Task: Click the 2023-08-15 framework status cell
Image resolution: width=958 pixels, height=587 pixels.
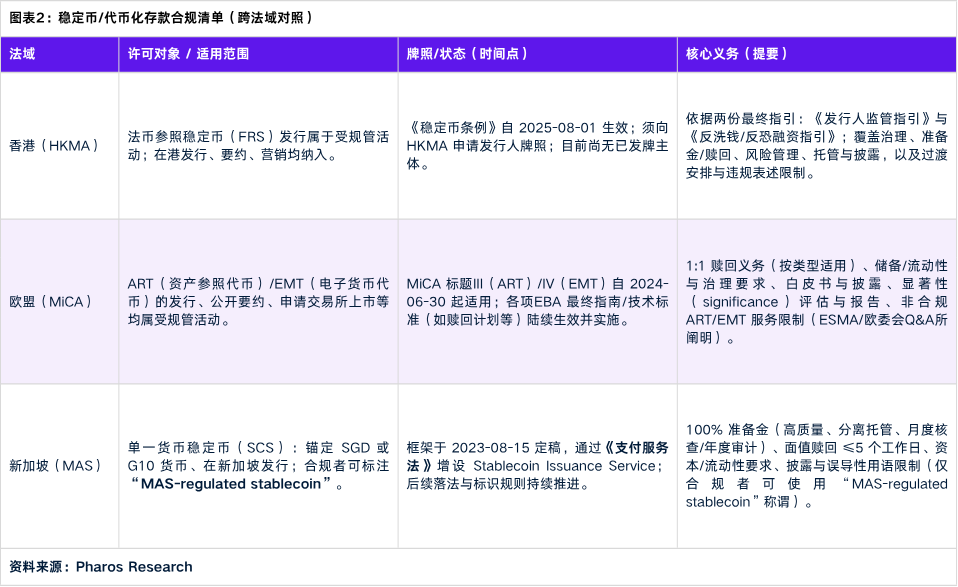Action: 538,465
